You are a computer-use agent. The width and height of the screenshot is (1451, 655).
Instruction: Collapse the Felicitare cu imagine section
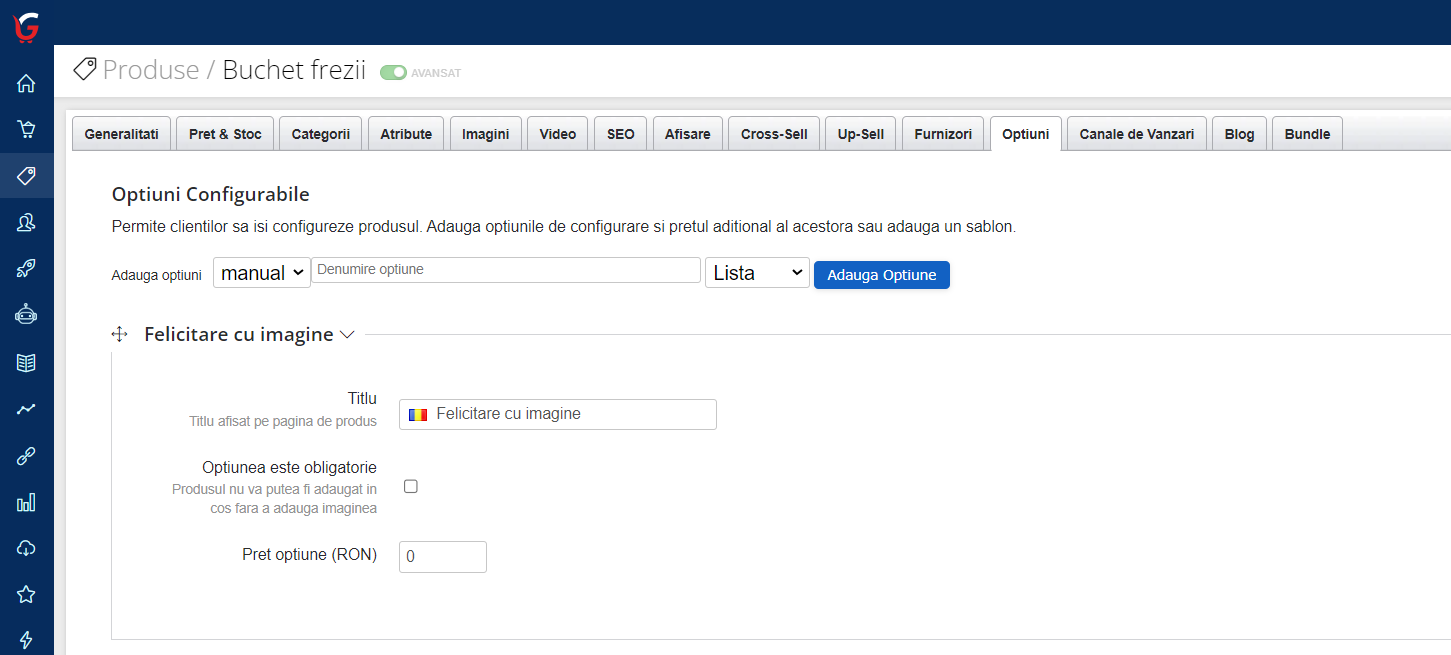347,334
